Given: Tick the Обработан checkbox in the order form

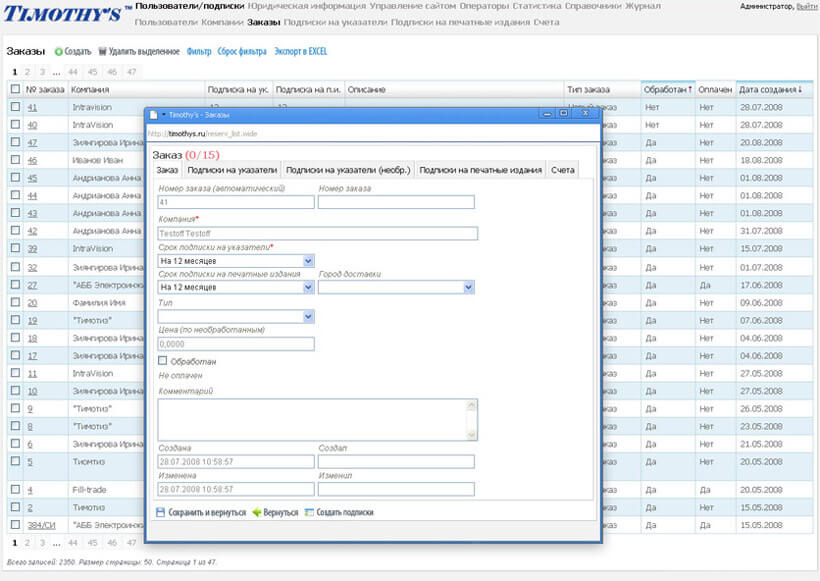Looking at the screenshot, I should (x=163, y=361).
